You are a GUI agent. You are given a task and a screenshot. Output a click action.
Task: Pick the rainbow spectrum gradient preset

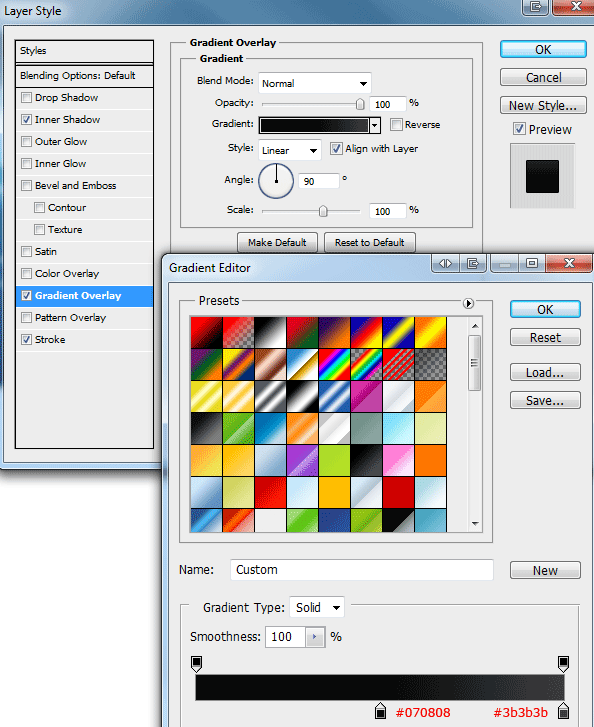[334, 364]
